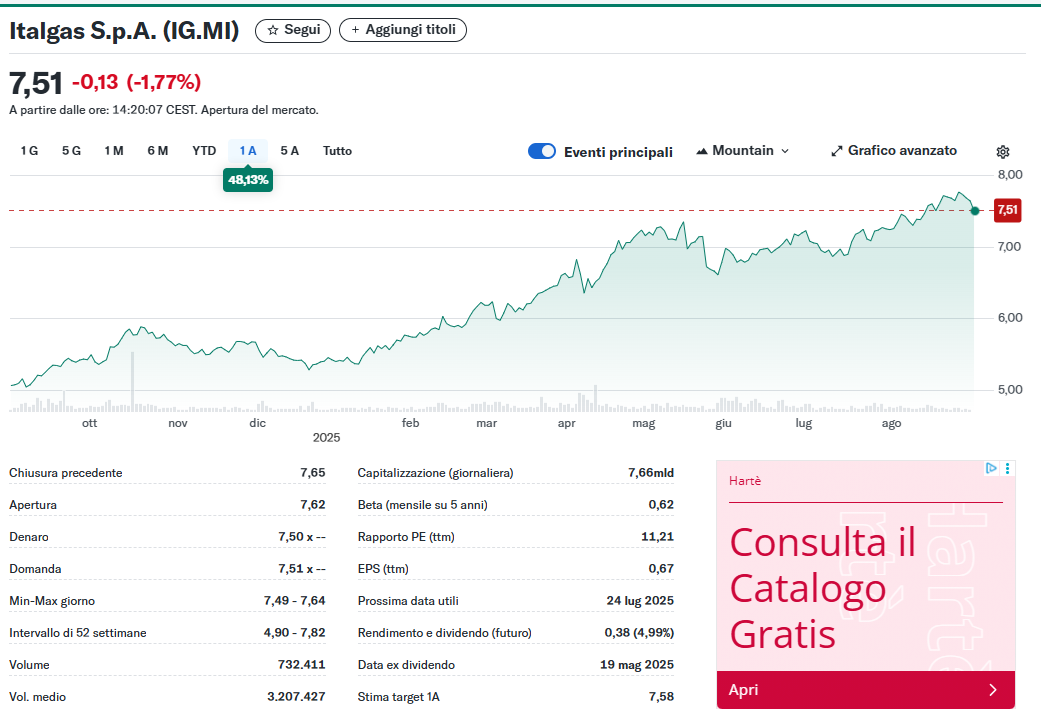Show the Tutto full history range
This screenshot has width=1041, height=709.
point(337,151)
